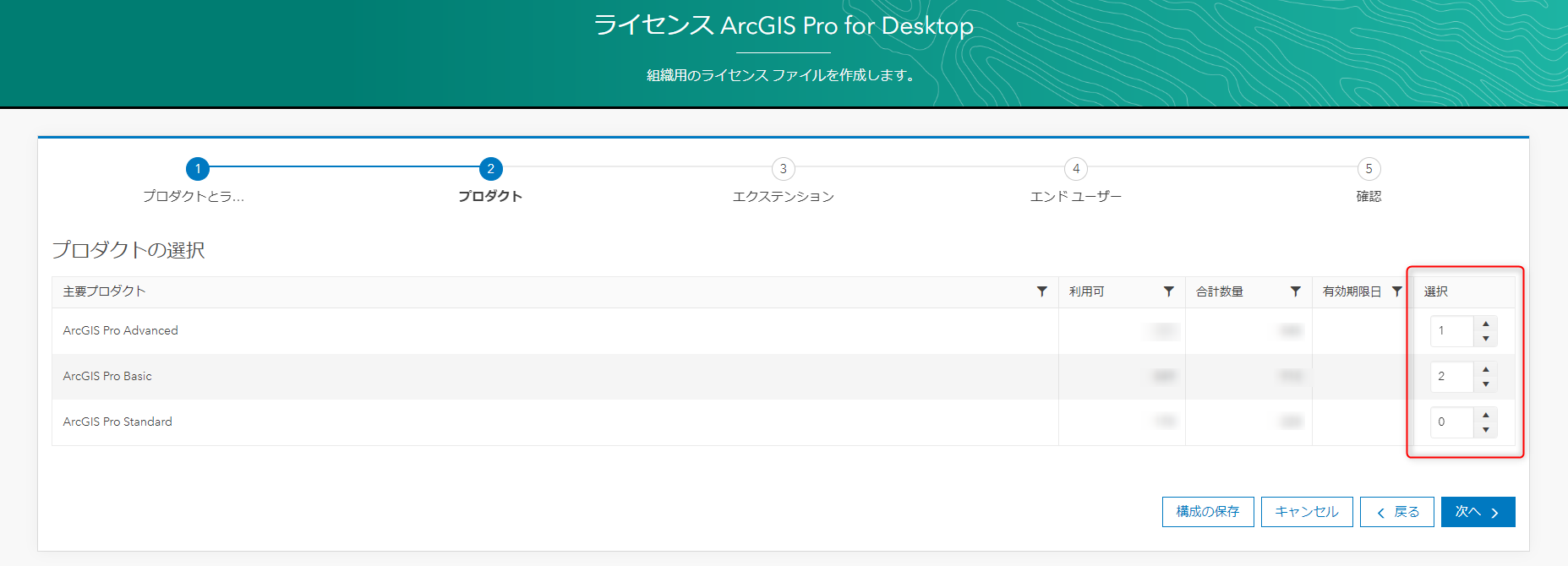Sort by the 主要プロダクト column header
The width and height of the screenshot is (1568, 566).
coord(104,291)
